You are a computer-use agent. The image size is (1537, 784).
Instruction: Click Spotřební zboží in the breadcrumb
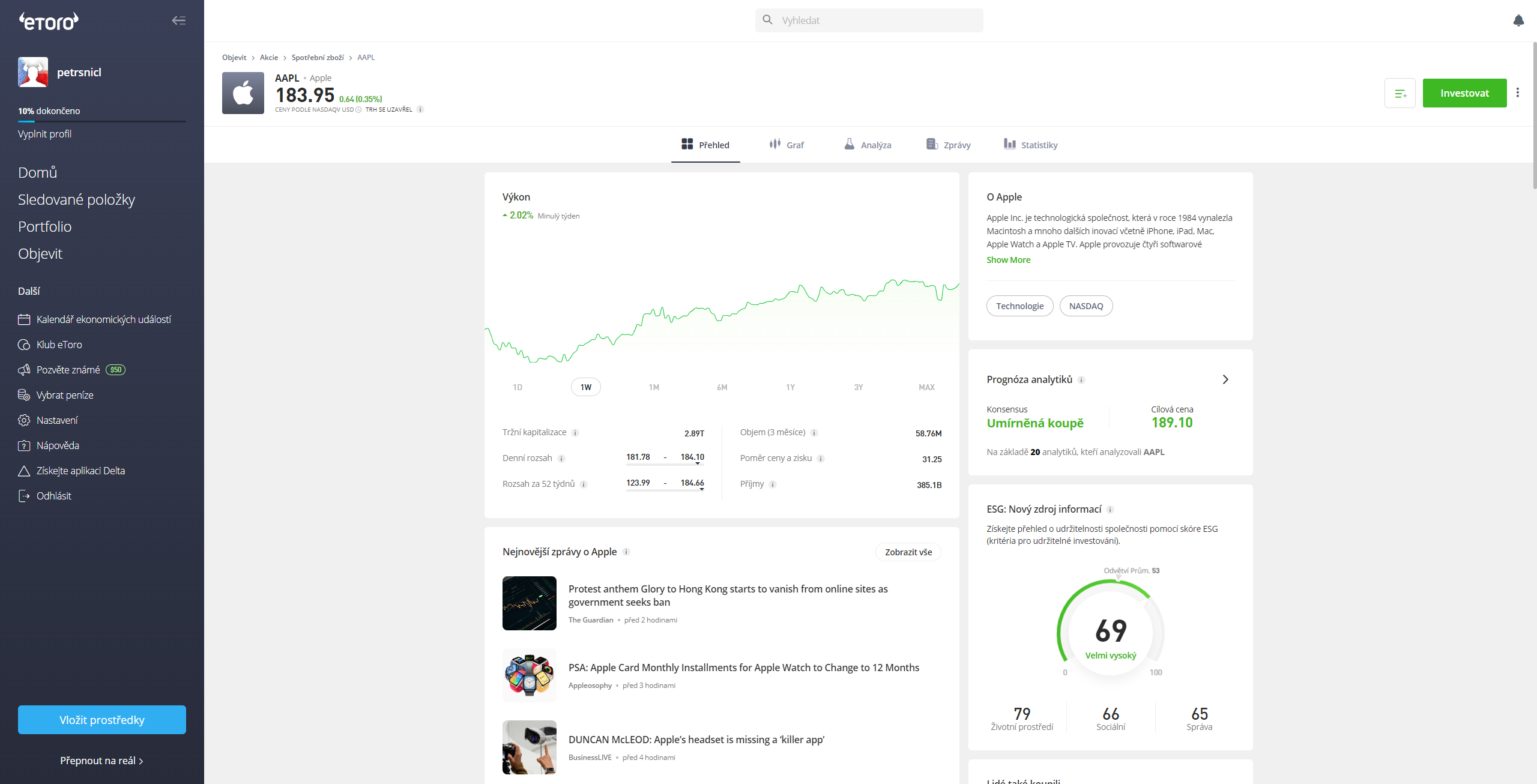pyautogui.click(x=318, y=58)
